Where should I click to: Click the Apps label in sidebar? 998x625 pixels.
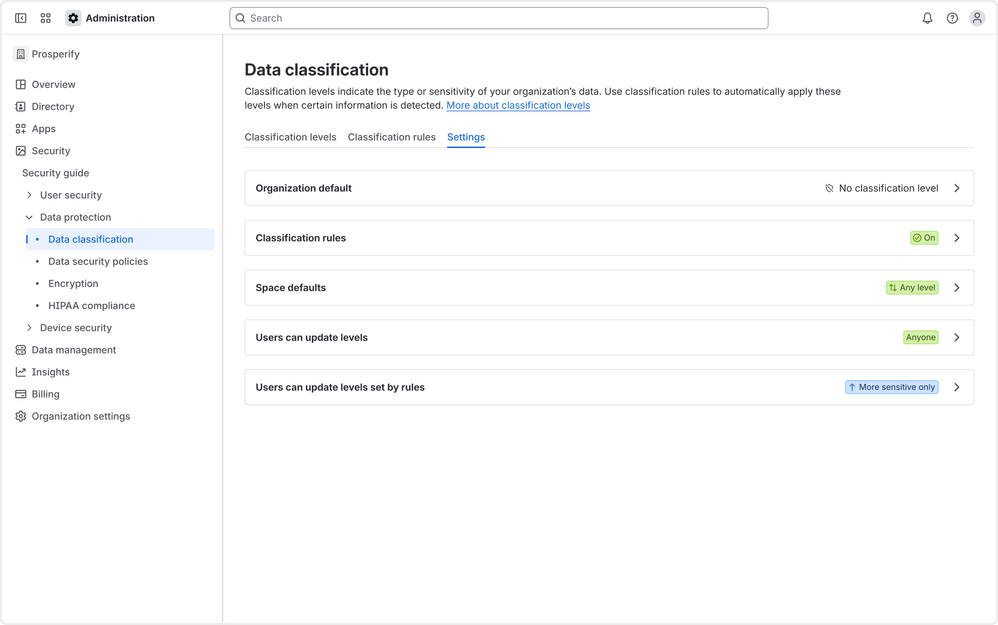tap(44, 129)
